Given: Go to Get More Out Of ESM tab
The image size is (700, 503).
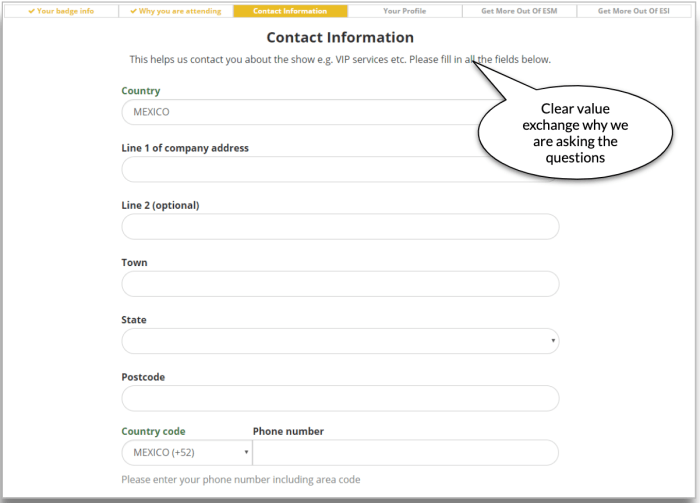Looking at the screenshot, I should click(x=519, y=11).
